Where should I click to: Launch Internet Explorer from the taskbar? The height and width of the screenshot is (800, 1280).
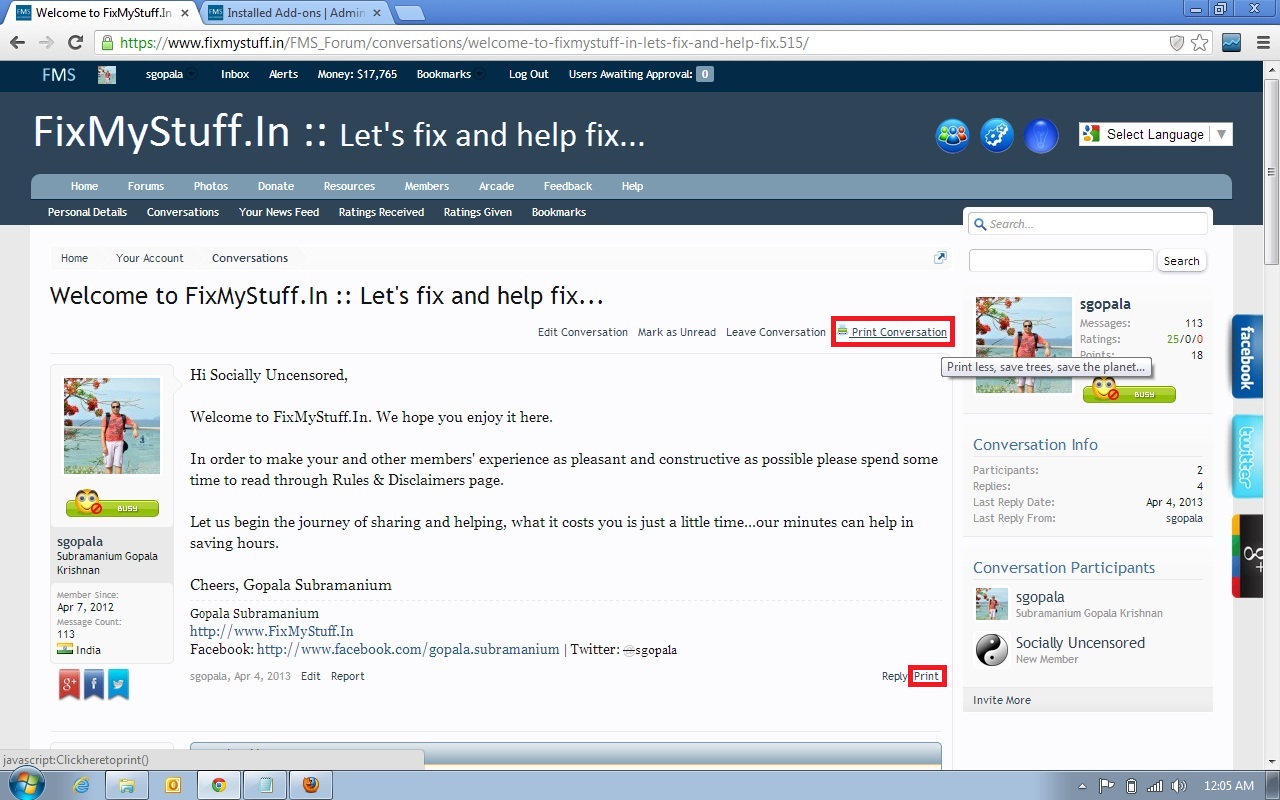tap(82, 785)
